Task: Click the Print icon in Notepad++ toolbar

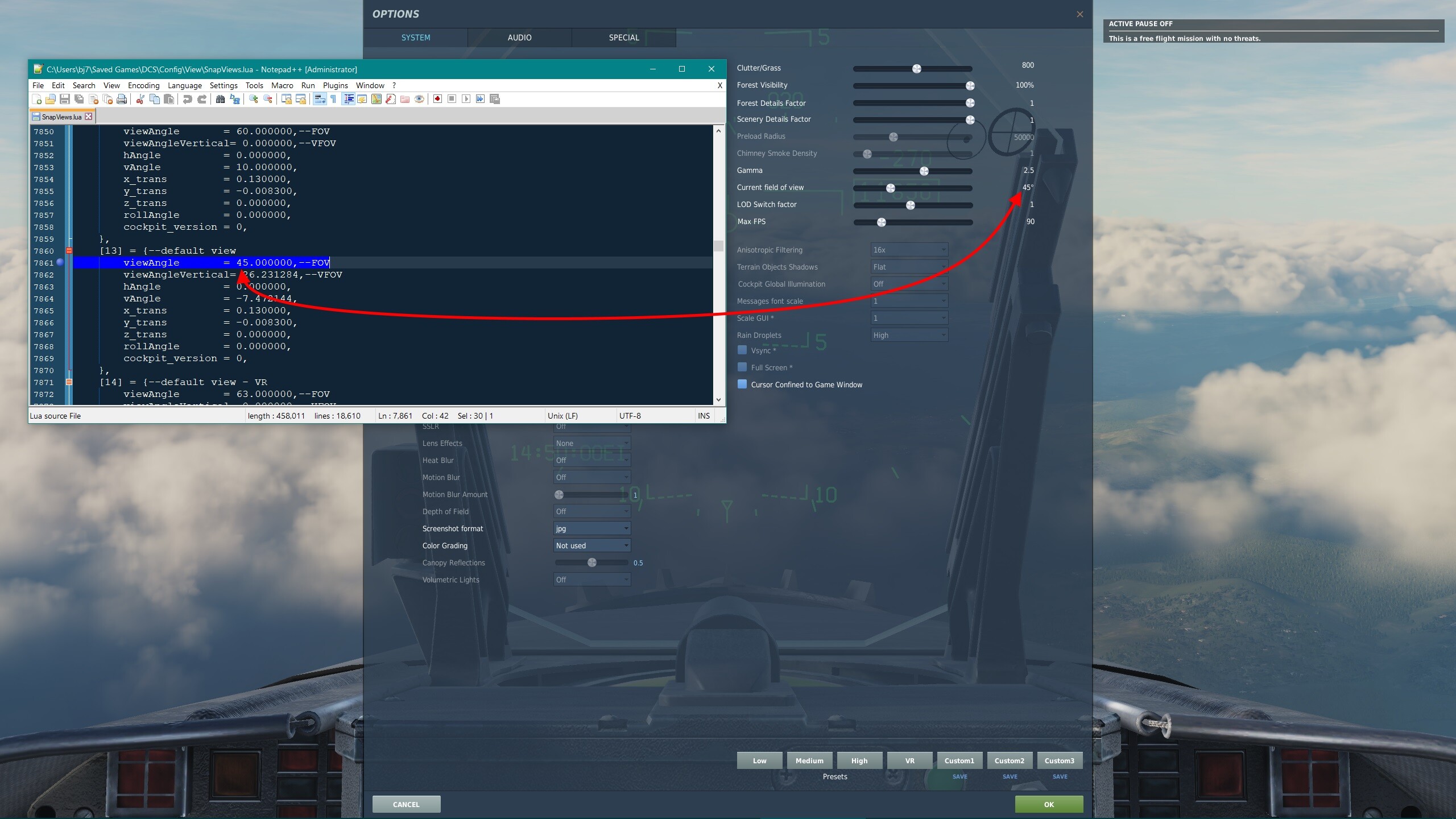Action: coord(122,100)
